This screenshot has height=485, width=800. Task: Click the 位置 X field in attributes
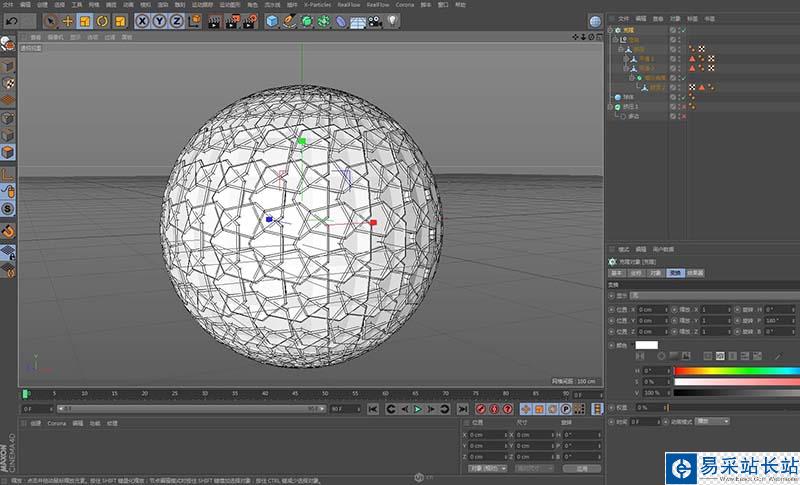pyautogui.click(x=652, y=309)
